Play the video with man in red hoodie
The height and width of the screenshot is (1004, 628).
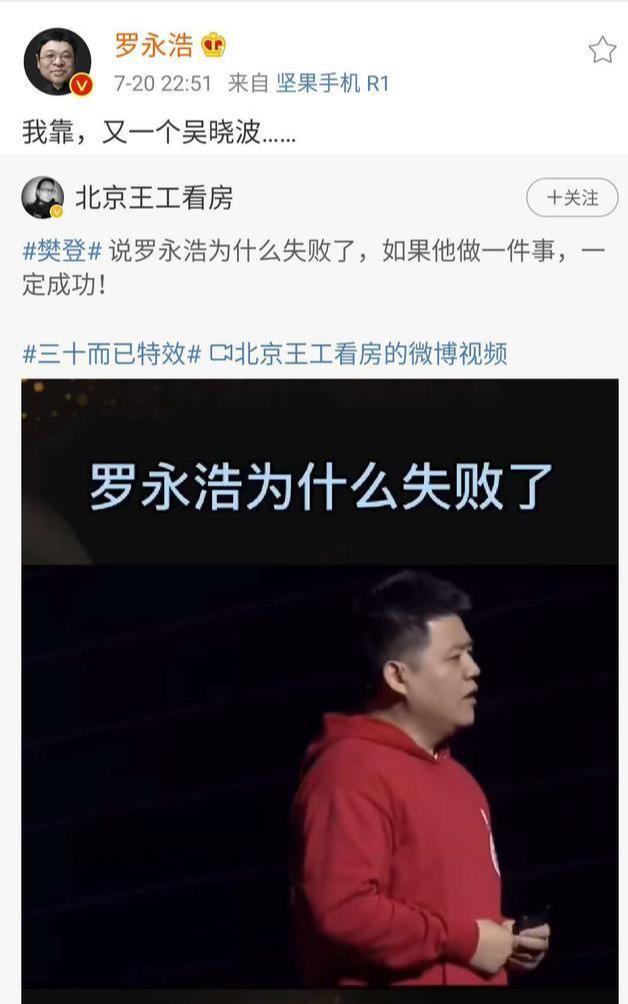point(320,692)
